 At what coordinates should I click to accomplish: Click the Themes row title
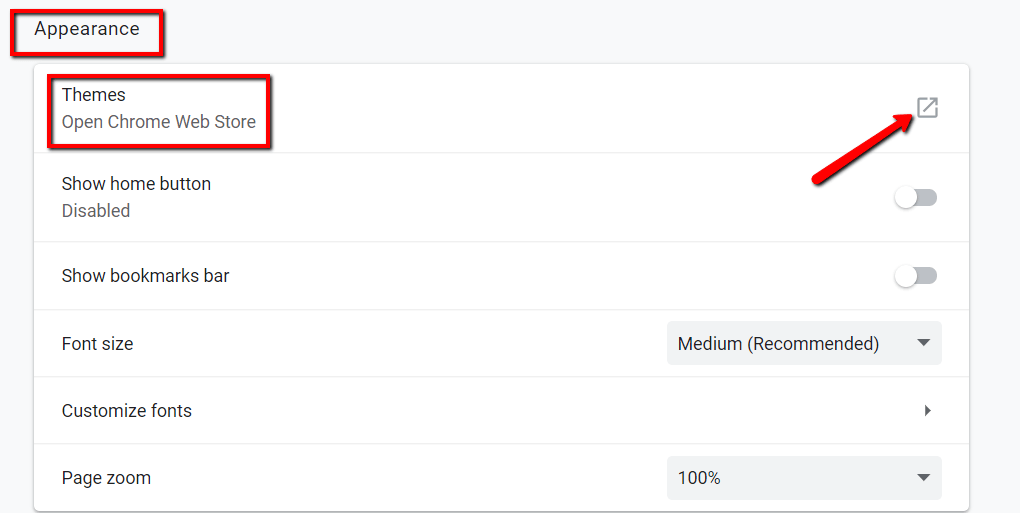tap(94, 95)
